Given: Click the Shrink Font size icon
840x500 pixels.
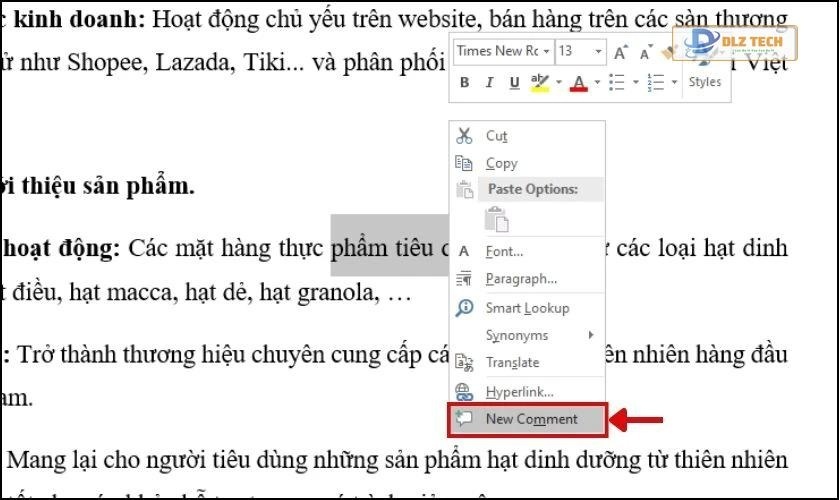Looking at the screenshot, I should 645,52.
